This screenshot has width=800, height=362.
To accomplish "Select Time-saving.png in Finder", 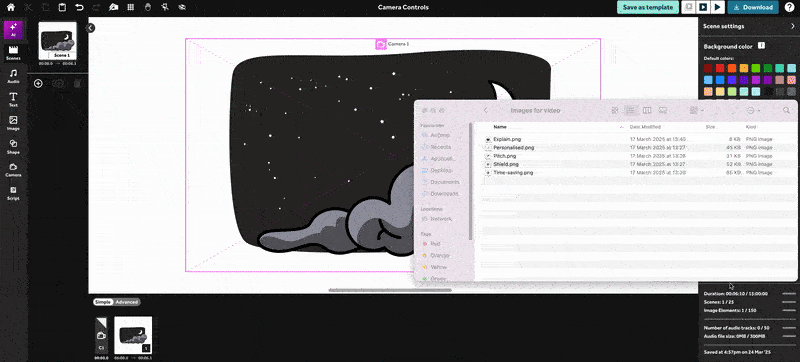I will (513, 173).
